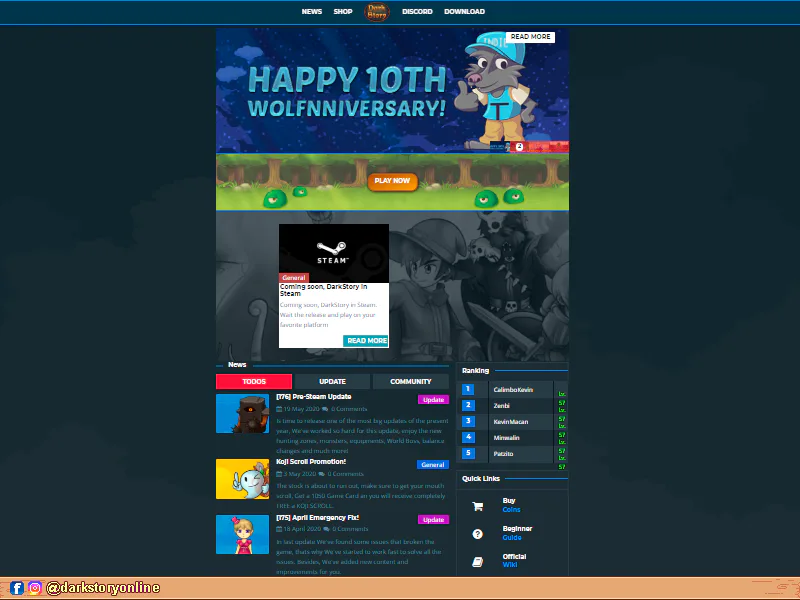Select the TODOS news tab

point(254,382)
